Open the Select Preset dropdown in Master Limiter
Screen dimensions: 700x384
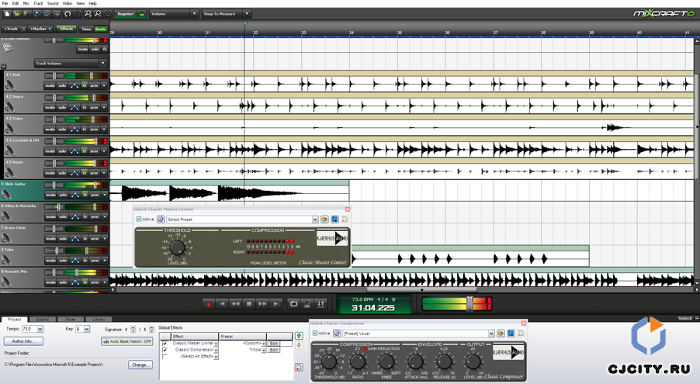tap(315, 219)
